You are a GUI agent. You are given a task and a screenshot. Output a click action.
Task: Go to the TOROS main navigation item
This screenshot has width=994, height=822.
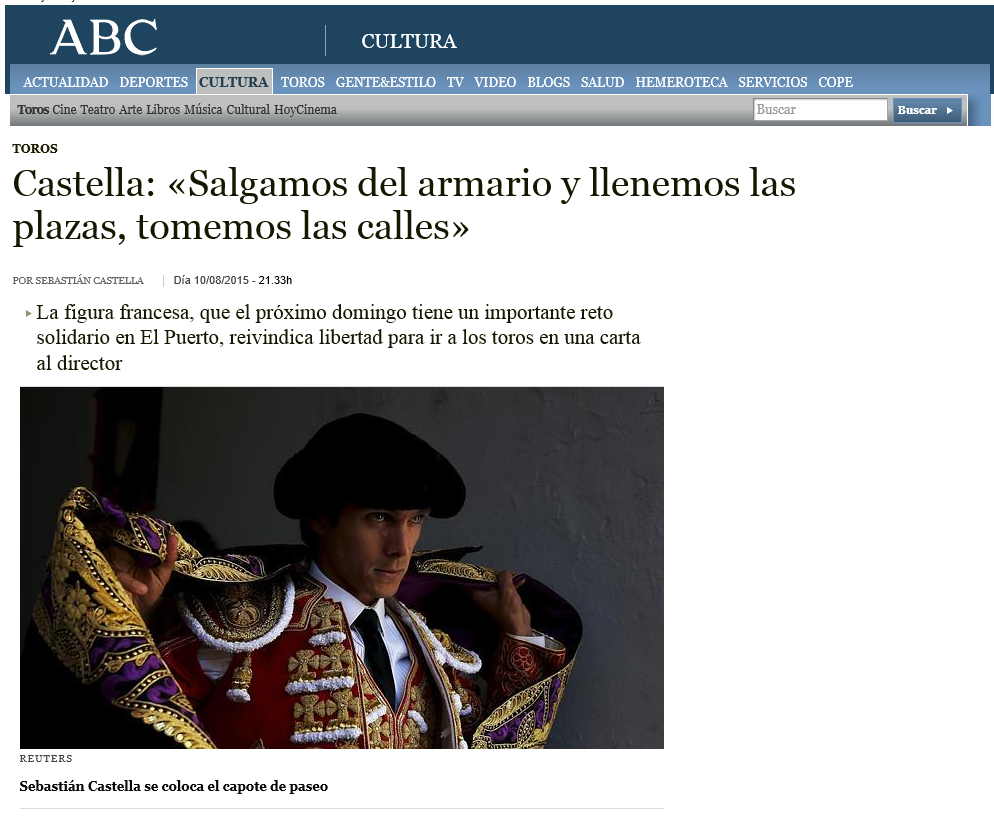click(302, 82)
